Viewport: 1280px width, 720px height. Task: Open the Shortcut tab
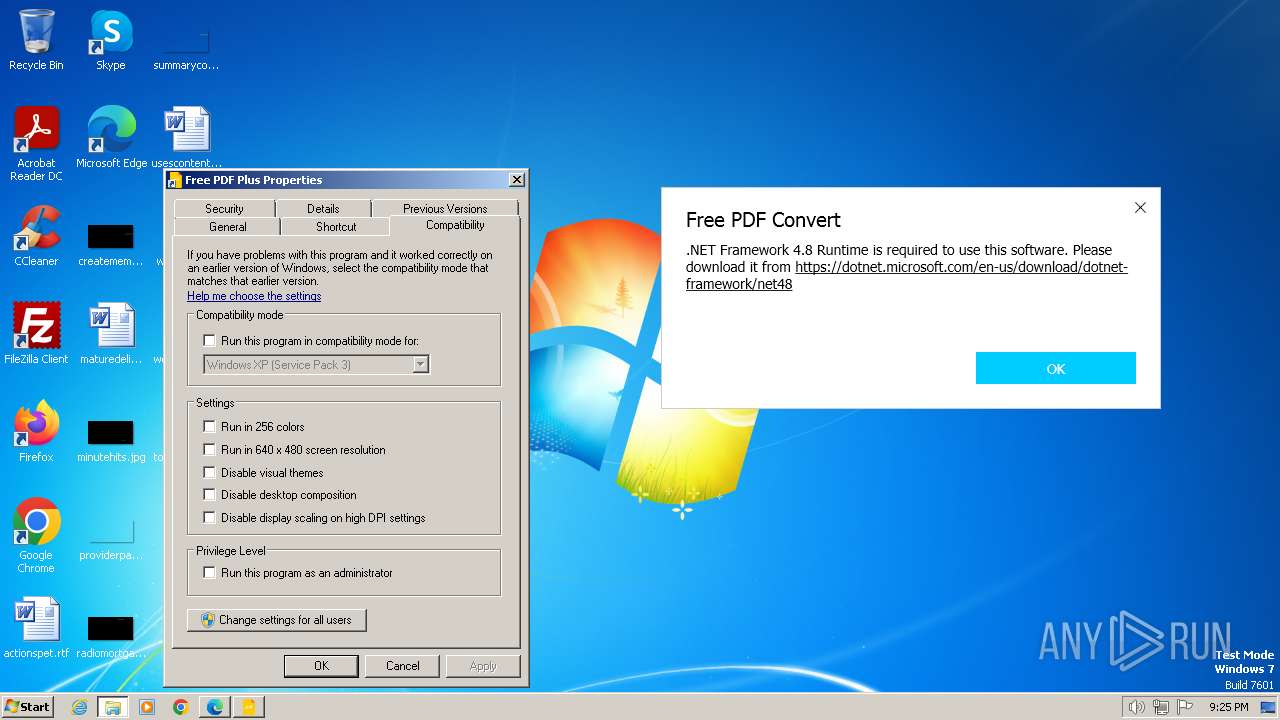click(336, 227)
